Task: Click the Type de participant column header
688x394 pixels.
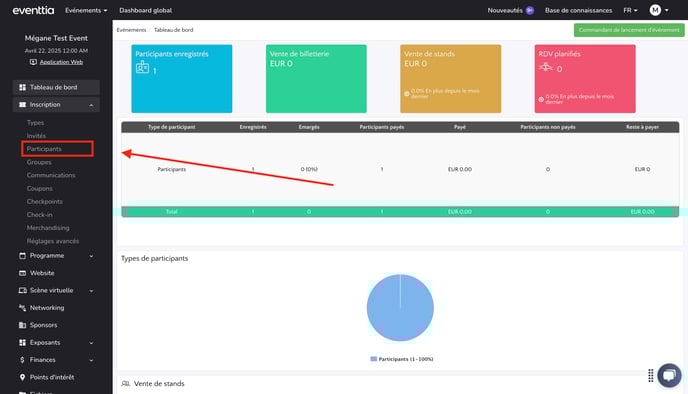Action: 172,127
